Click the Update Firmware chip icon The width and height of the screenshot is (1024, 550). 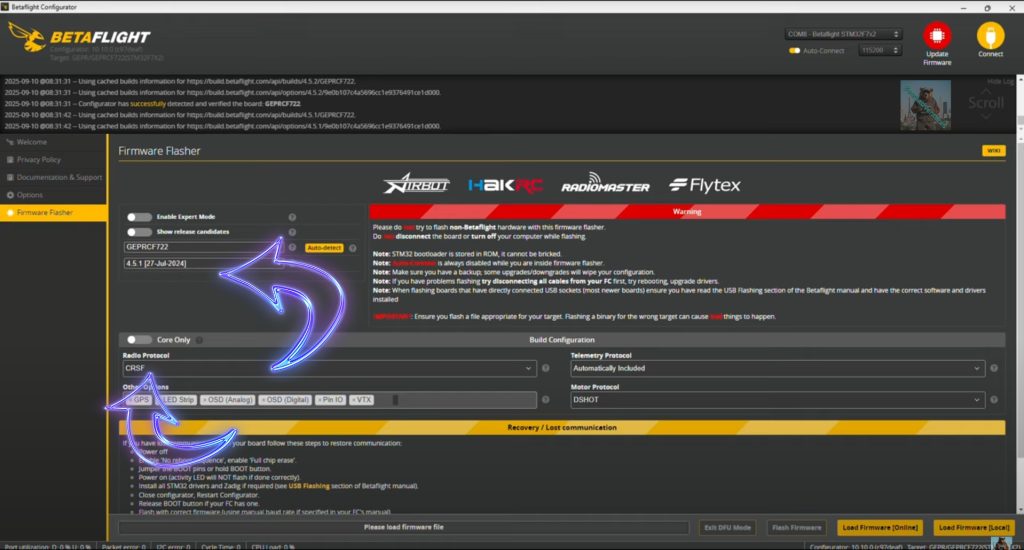point(936,35)
